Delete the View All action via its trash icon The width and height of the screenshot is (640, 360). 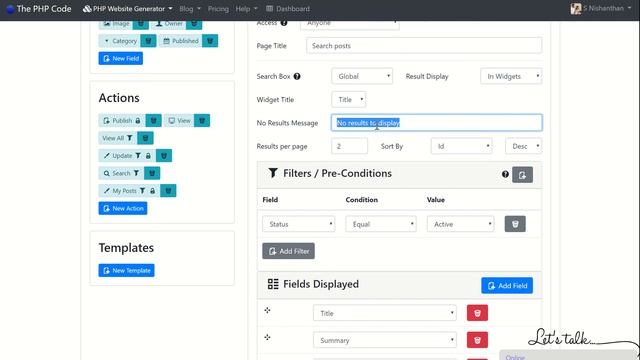[x=145, y=138]
